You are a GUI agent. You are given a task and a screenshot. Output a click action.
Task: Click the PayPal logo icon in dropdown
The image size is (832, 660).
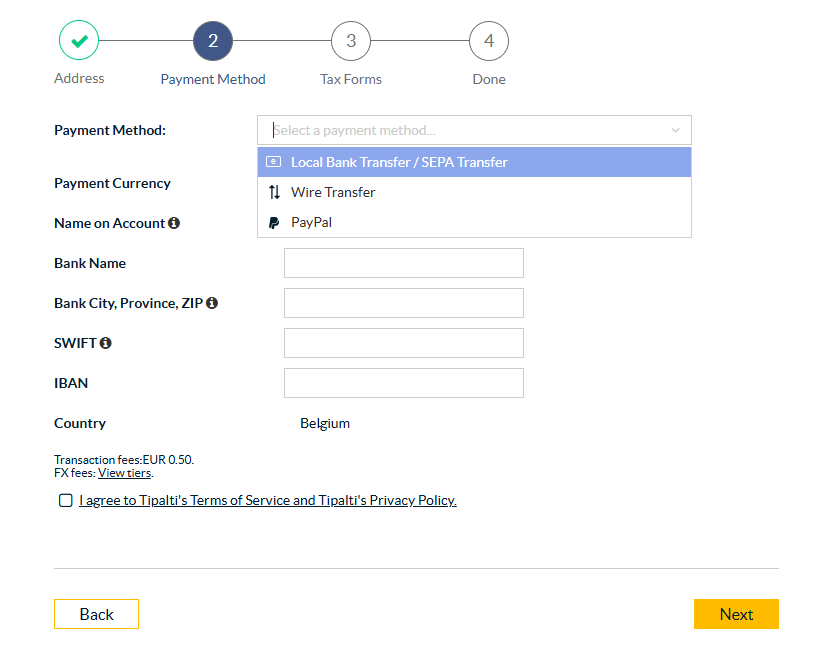[274, 223]
